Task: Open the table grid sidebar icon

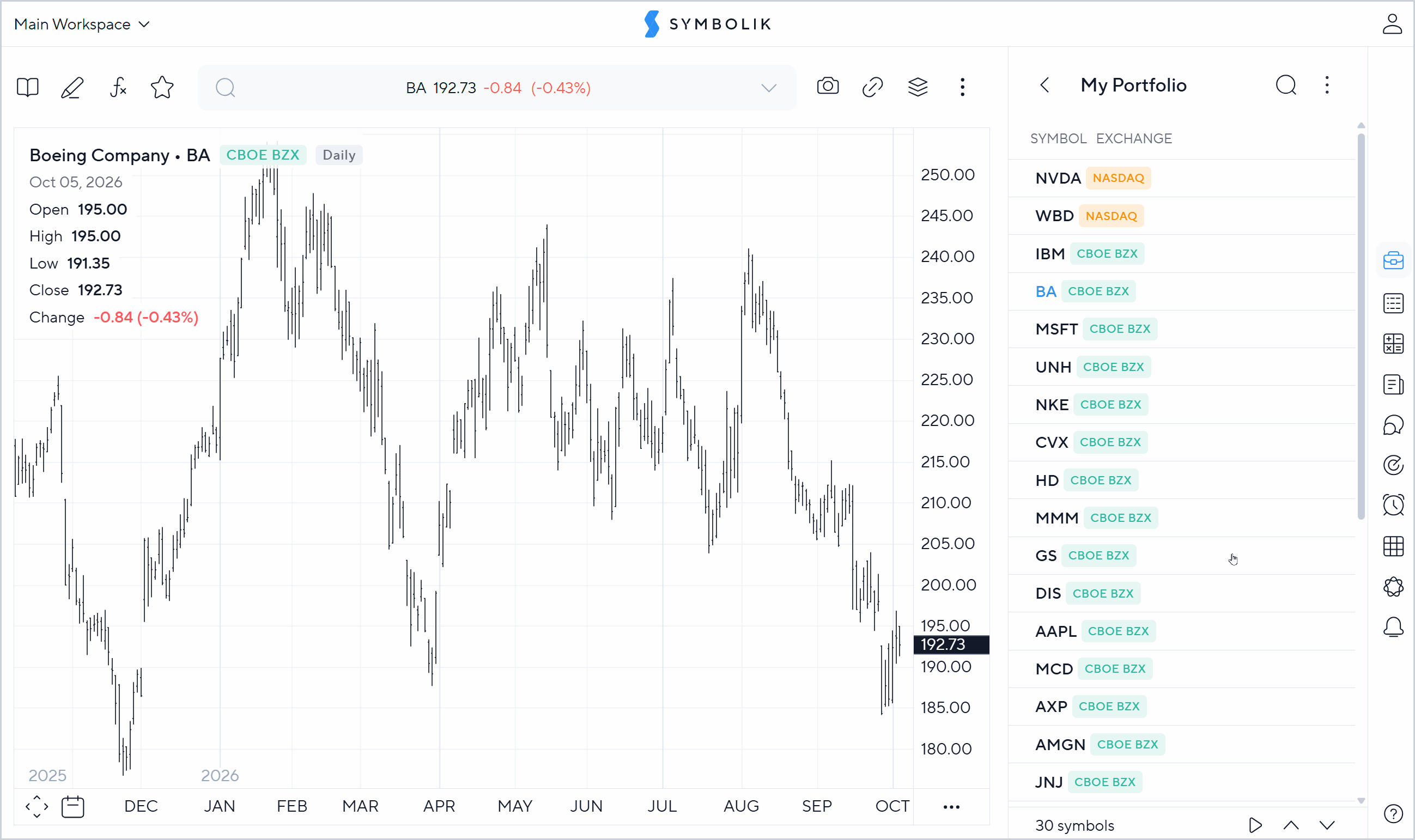Action: coord(1393,546)
